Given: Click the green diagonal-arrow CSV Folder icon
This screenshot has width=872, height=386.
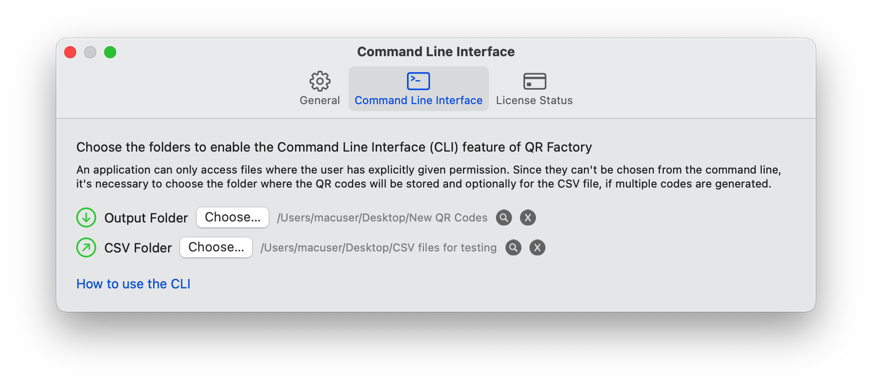Looking at the screenshot, I should point(86,248).
